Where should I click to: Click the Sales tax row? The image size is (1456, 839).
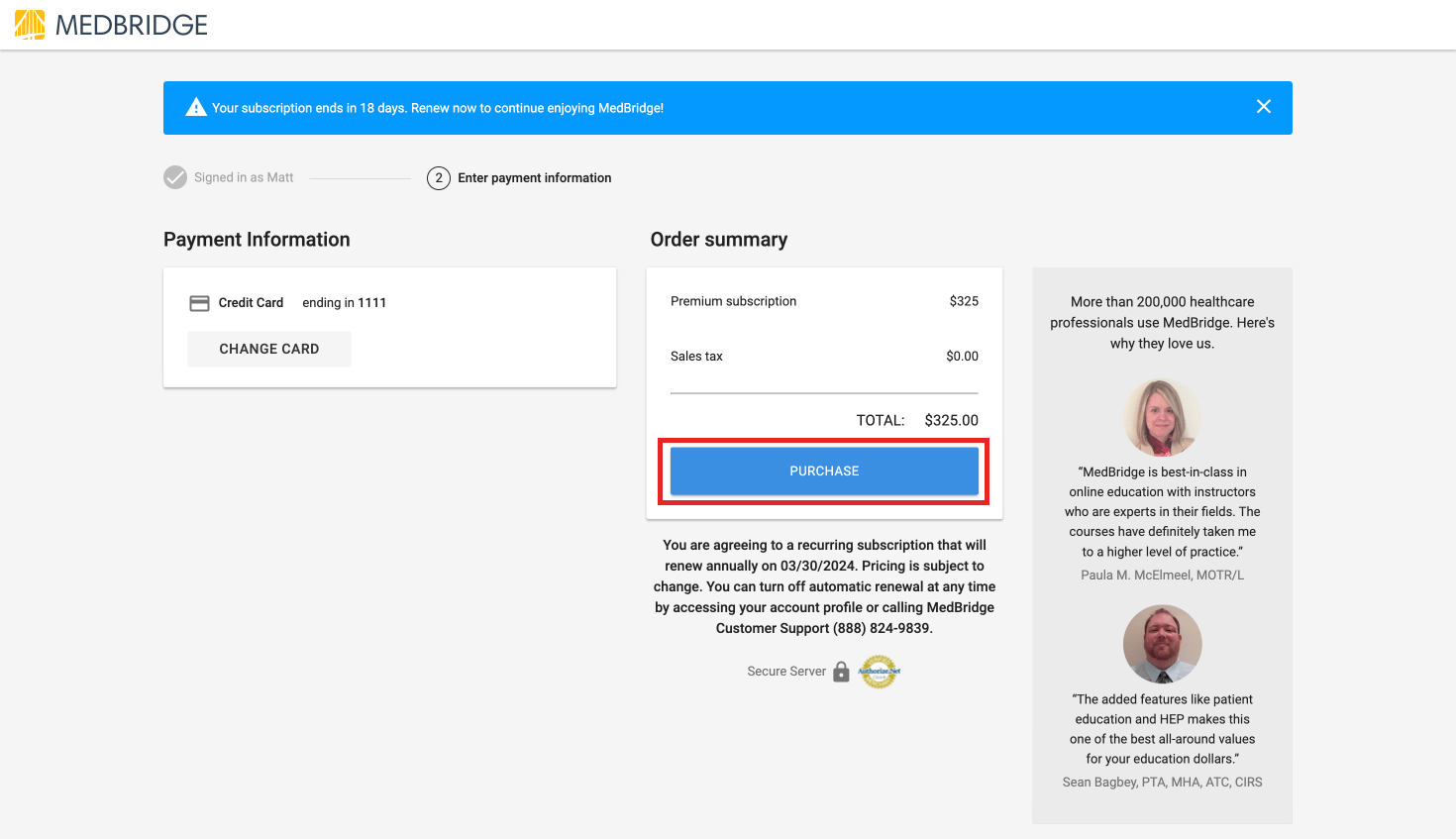[696, 356]
